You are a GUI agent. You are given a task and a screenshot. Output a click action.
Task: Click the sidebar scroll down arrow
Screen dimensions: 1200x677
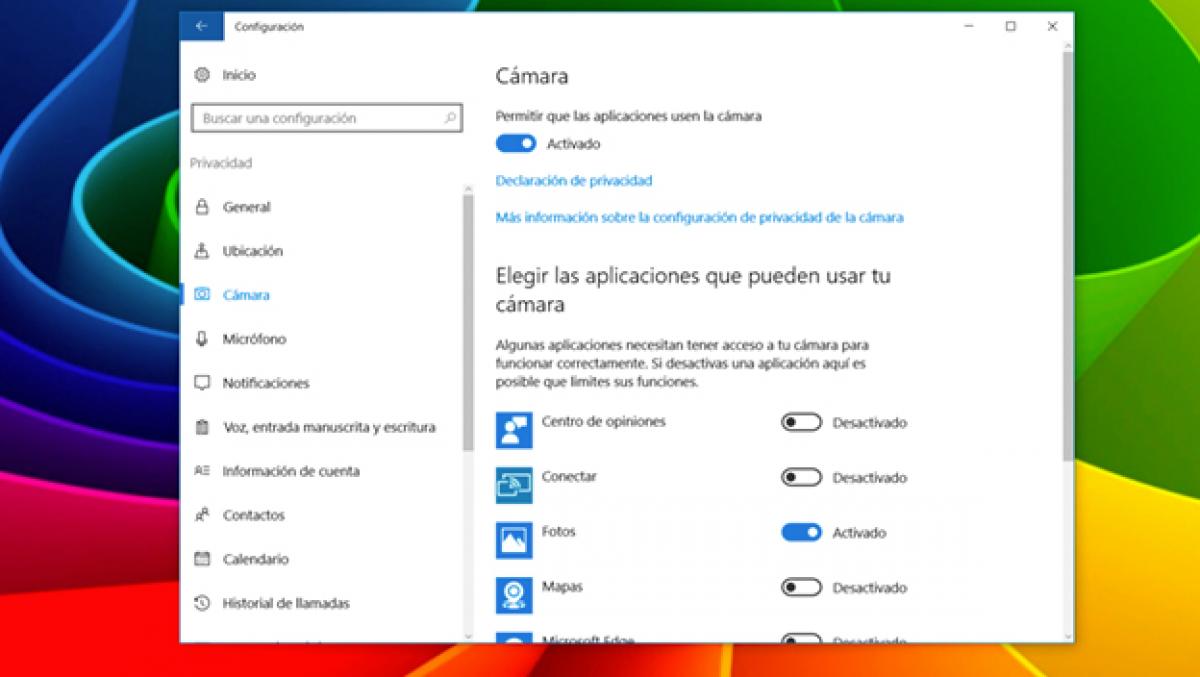pos(467,636)
